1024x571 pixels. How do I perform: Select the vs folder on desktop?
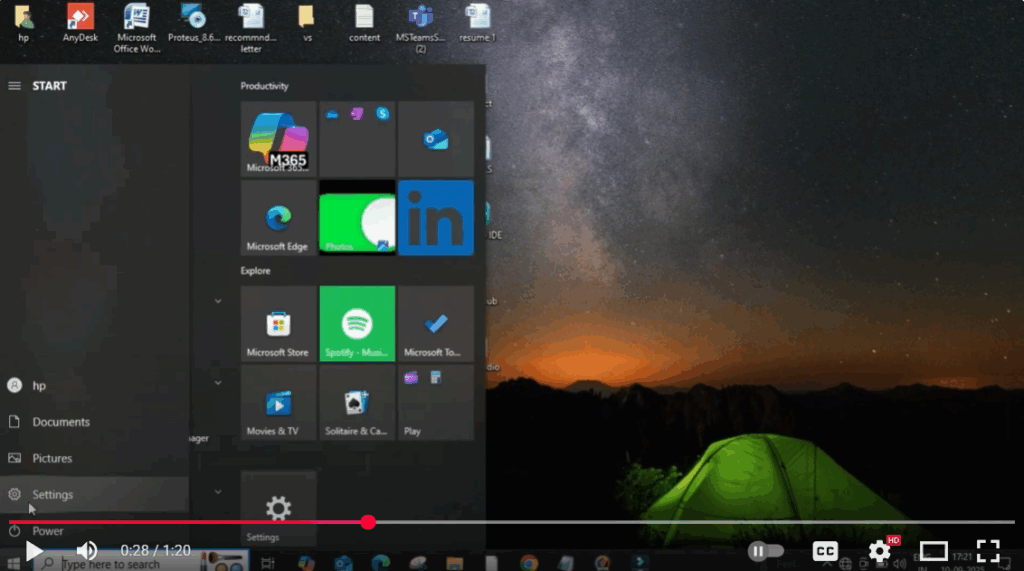(306, 24)
